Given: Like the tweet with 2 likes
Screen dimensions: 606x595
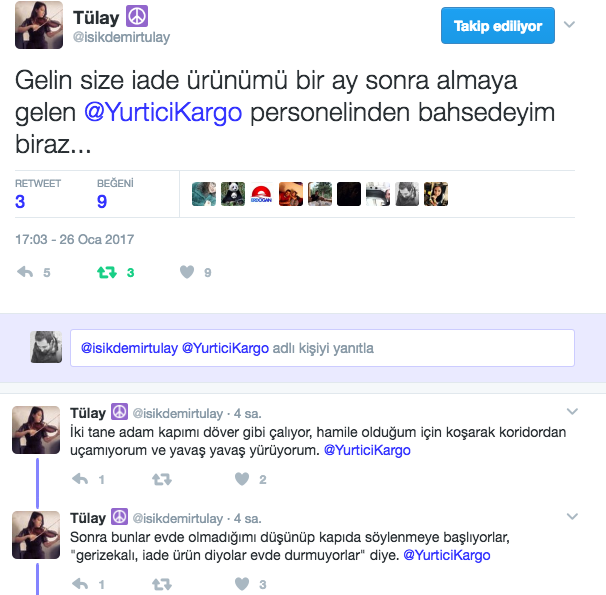Looking at the screenshot, I should [x=242, y=479].
